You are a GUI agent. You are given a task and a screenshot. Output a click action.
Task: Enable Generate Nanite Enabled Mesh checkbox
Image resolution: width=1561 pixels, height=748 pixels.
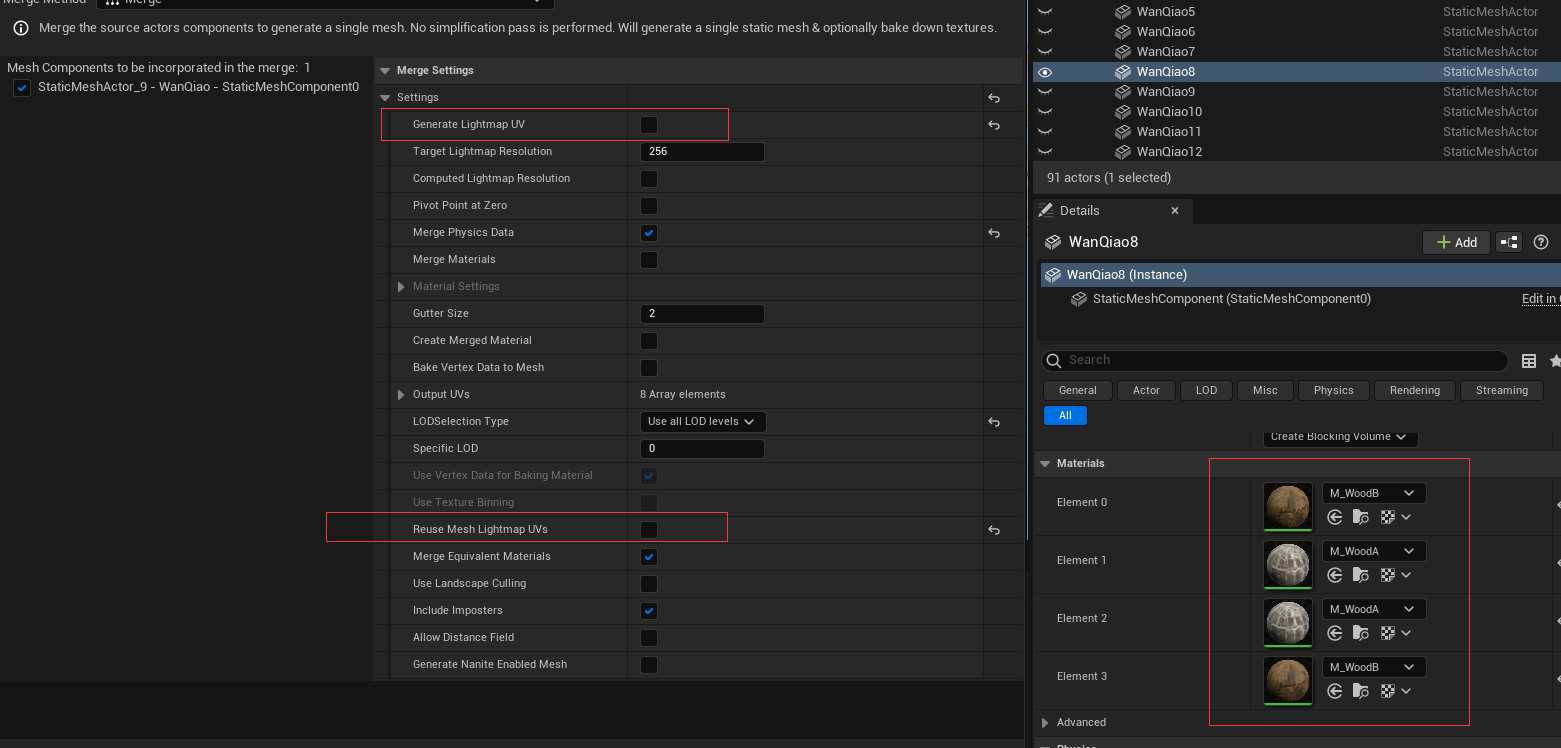[x=649, y=665]
